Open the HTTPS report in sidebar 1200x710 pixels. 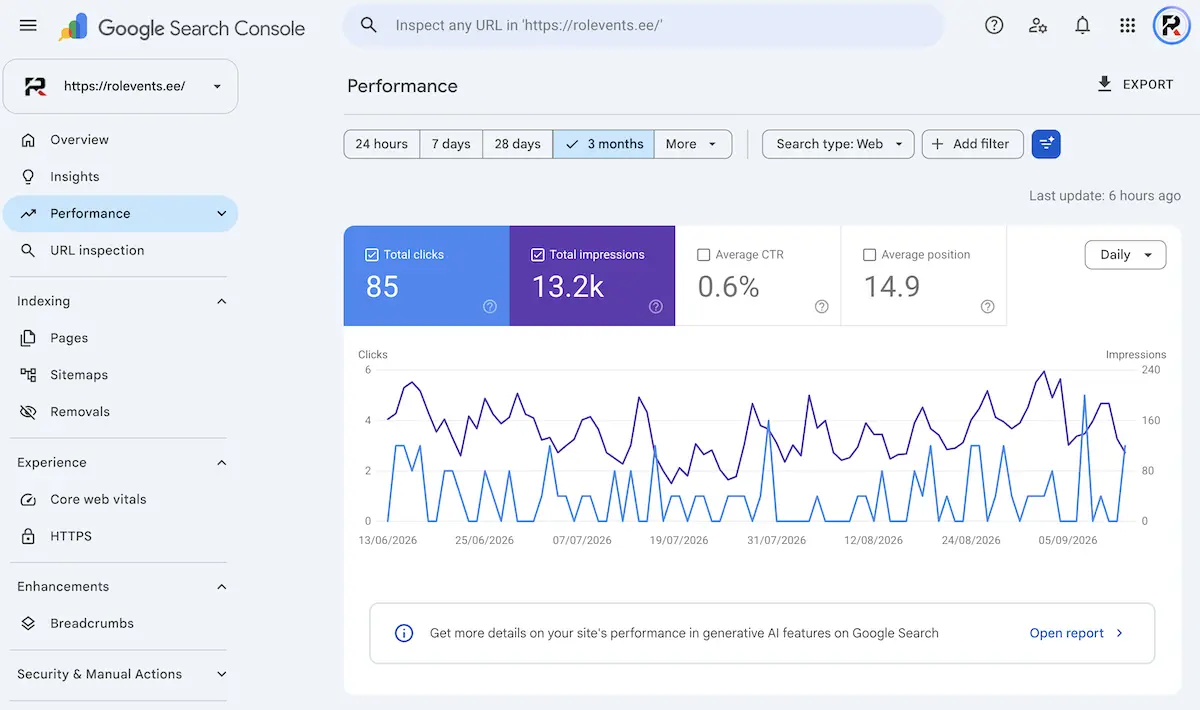121,536
